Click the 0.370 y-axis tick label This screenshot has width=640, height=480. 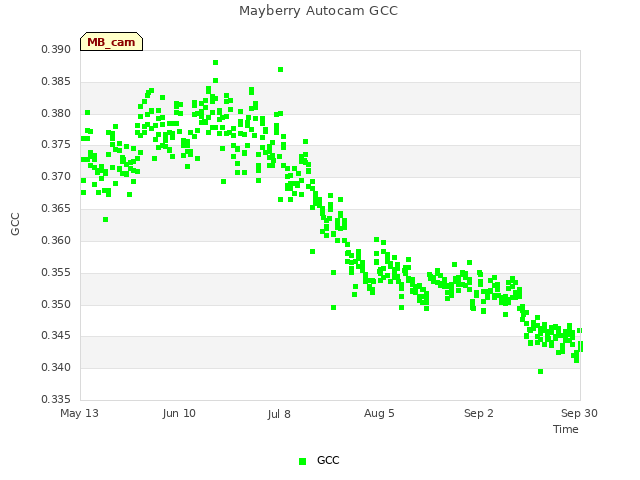point(56,176)
